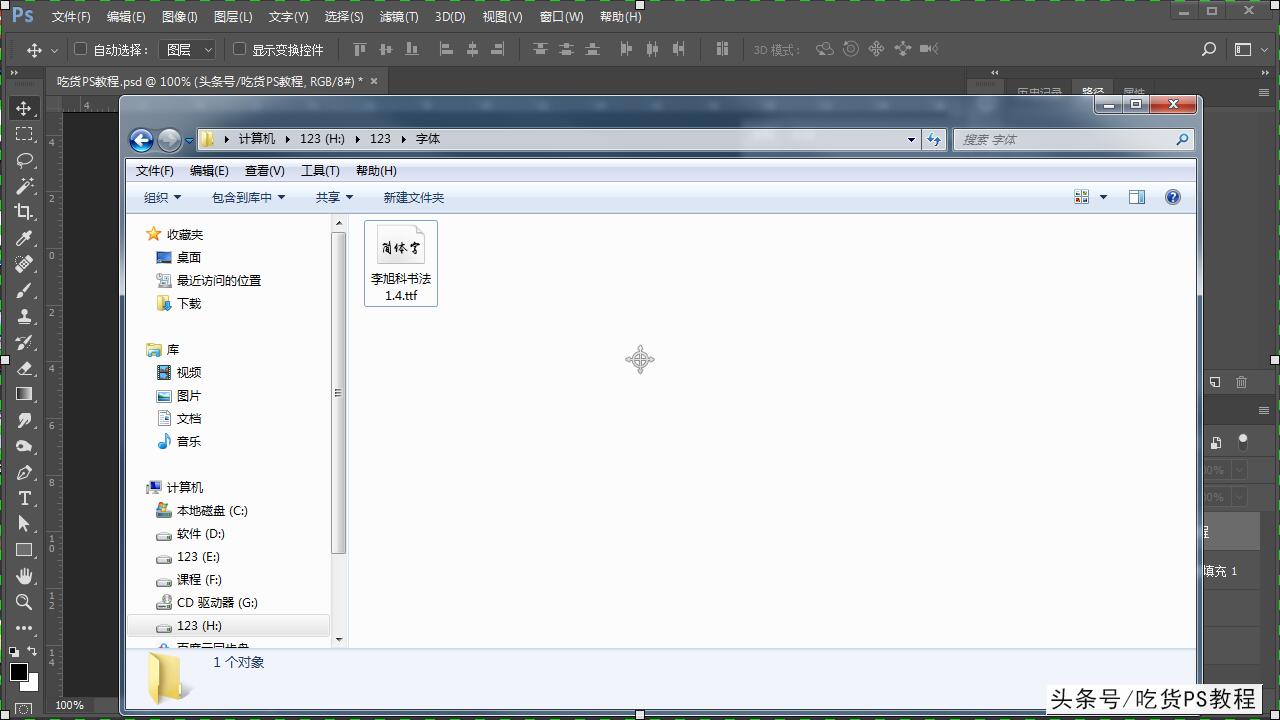The image size is (1280, 720).
Task: Select the Crop tool
Action: (24, 212)
